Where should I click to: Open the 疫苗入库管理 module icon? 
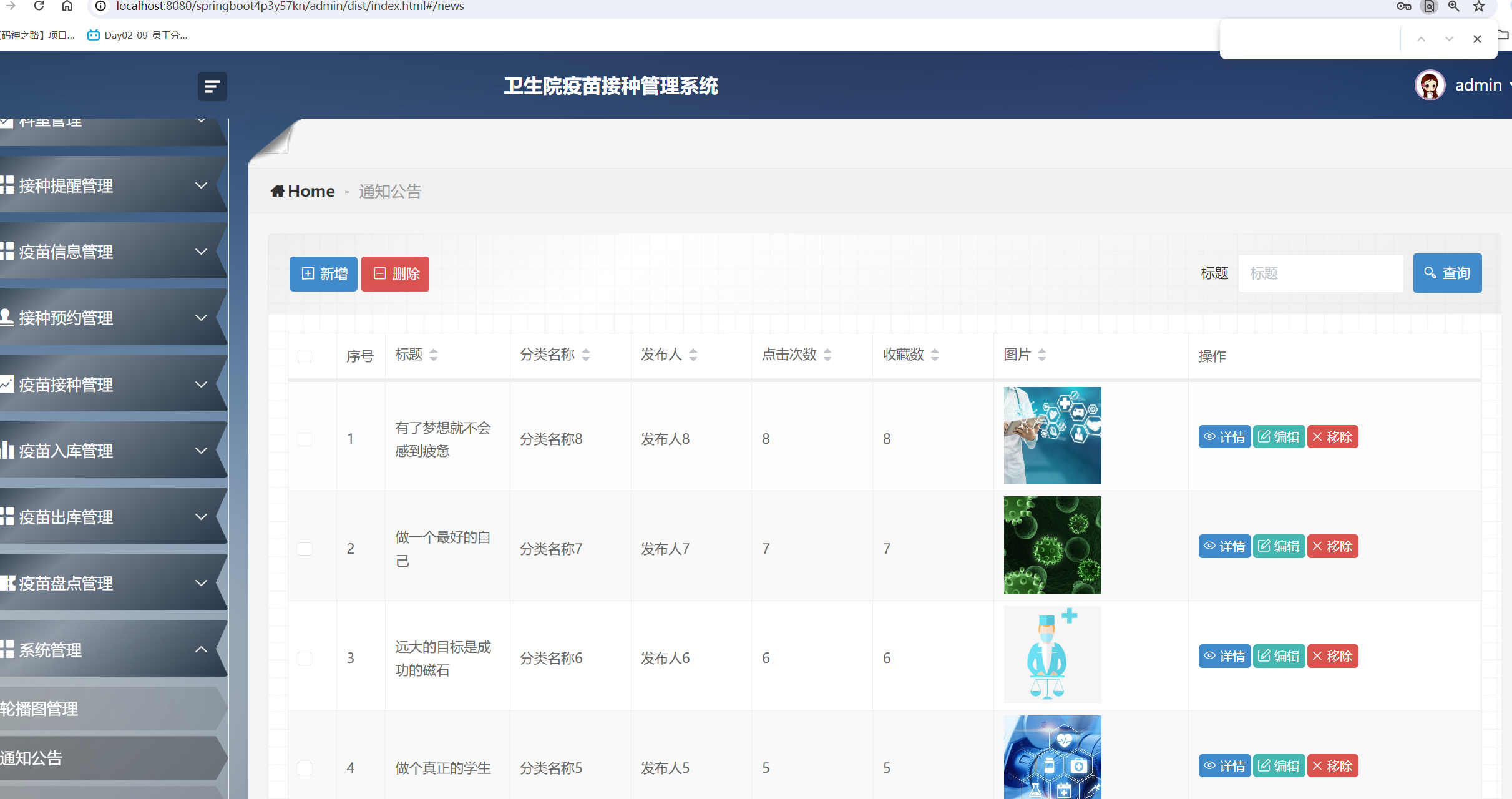pos(7,451)
